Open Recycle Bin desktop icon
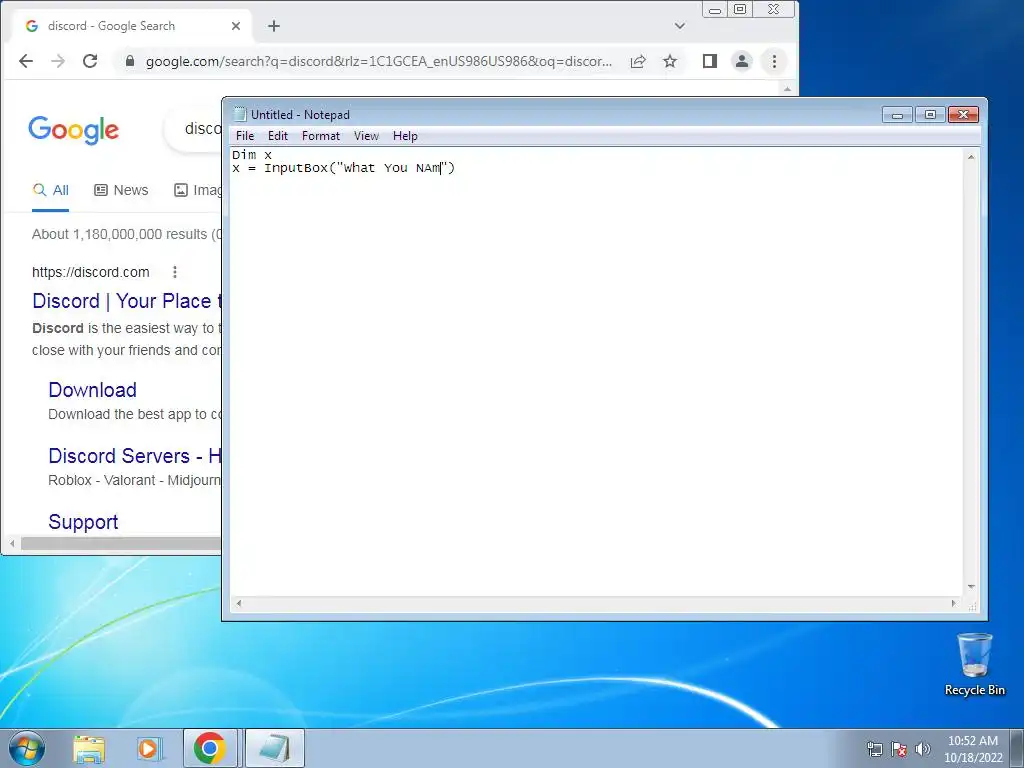Screen dimensions: 1024x768 (974, 664)
